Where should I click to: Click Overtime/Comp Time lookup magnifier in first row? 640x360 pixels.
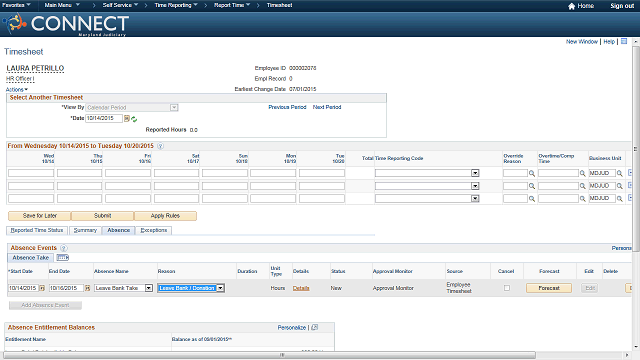(x=582, y=173)
